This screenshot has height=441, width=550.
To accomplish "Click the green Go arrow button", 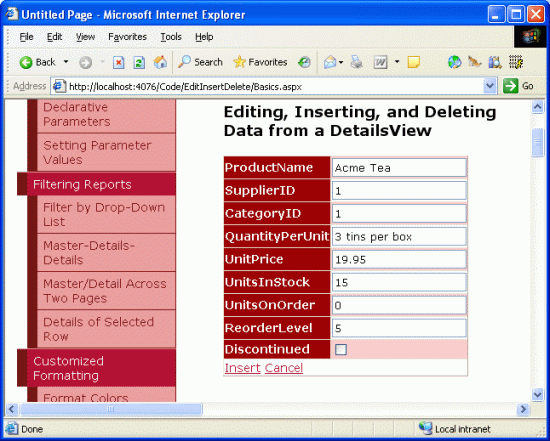I will (510, 86).
